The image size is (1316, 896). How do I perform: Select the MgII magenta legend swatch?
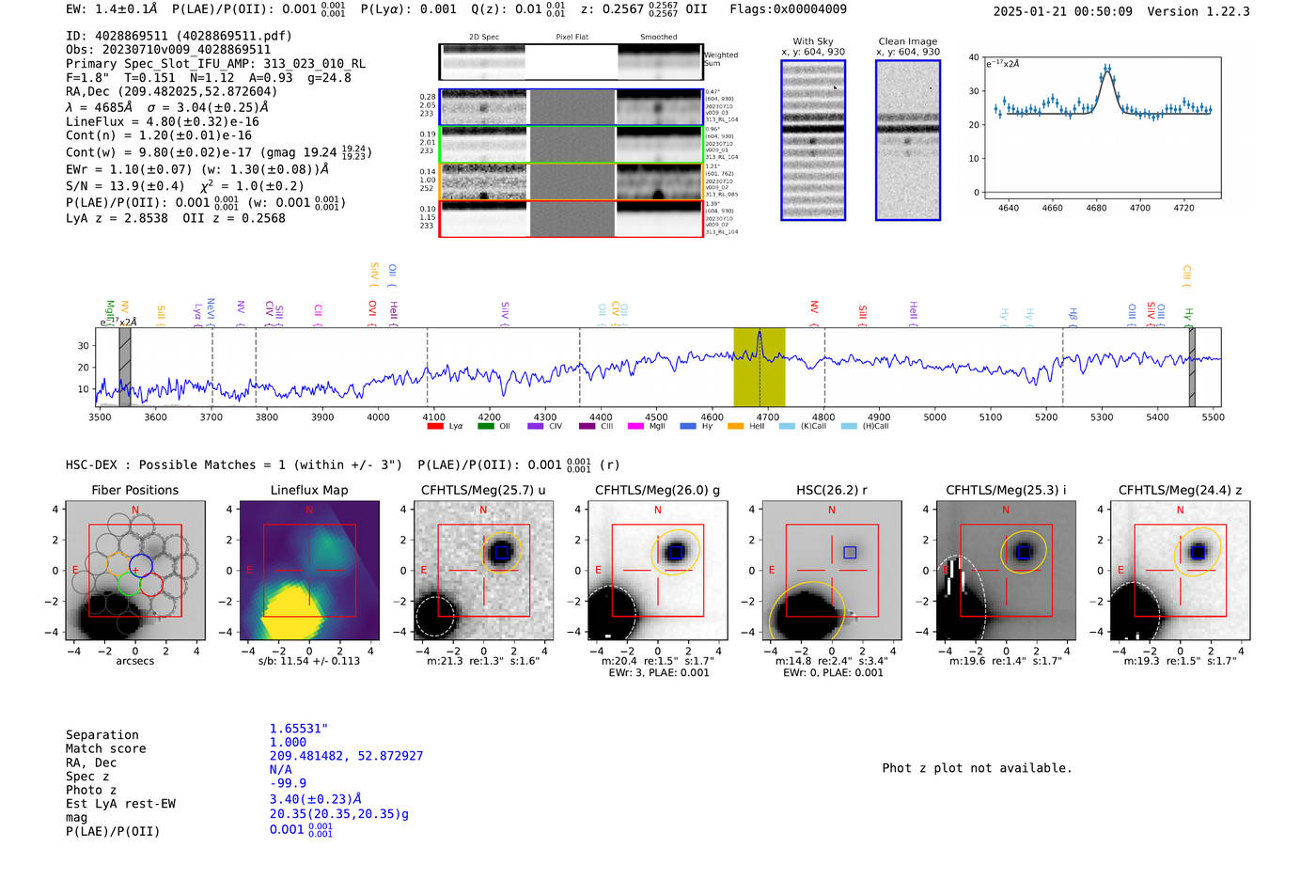tap(635, 426)
